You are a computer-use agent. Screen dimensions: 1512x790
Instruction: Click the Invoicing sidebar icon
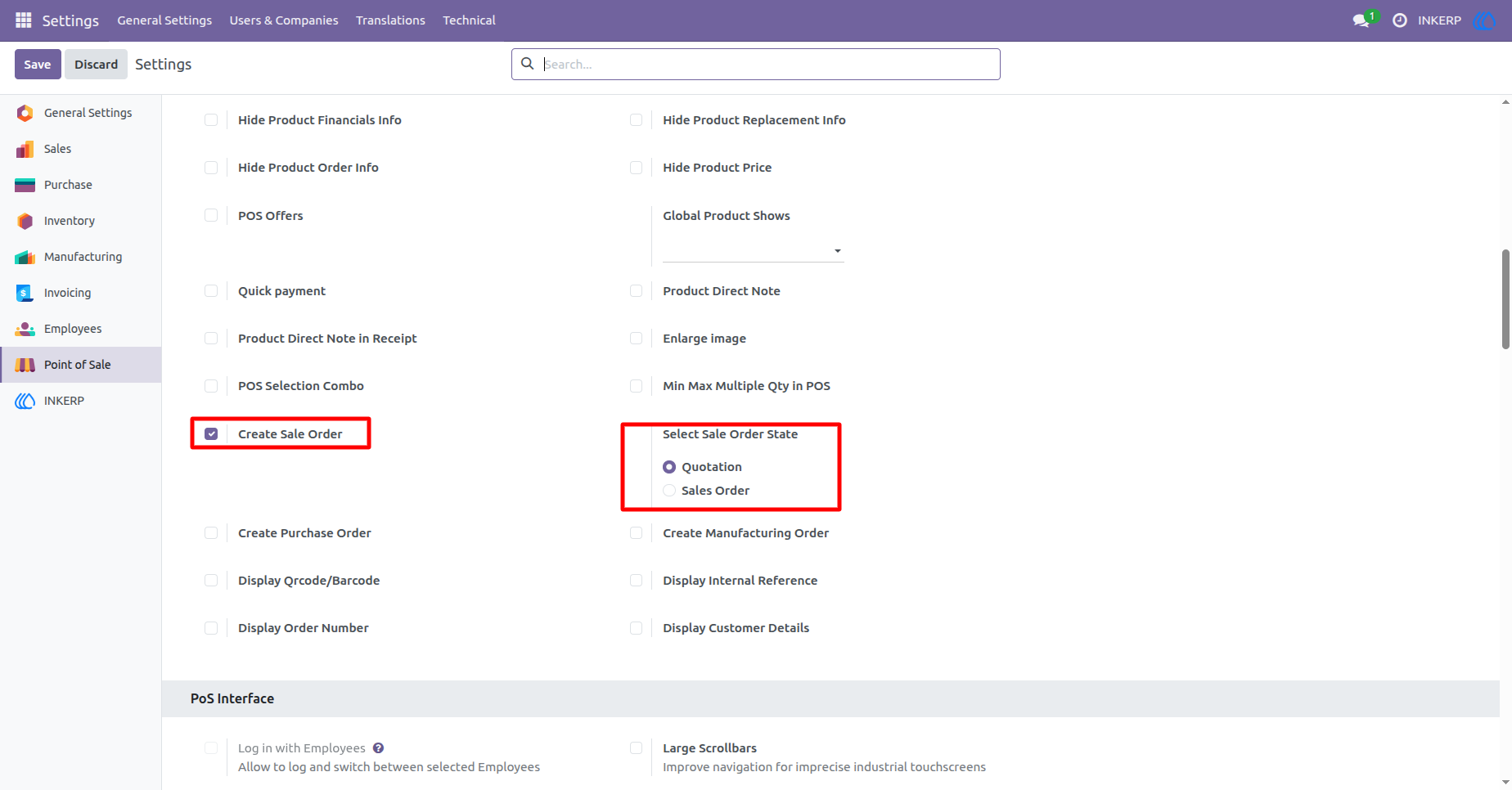point(25,293)
